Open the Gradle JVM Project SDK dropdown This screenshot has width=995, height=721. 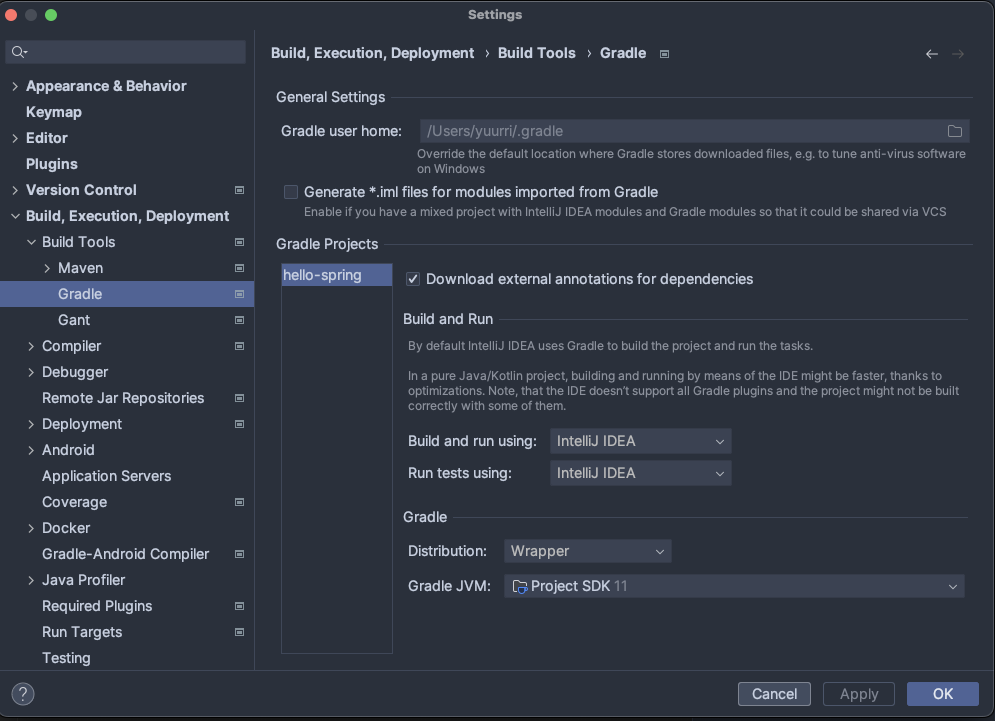(x=734, y=586)
